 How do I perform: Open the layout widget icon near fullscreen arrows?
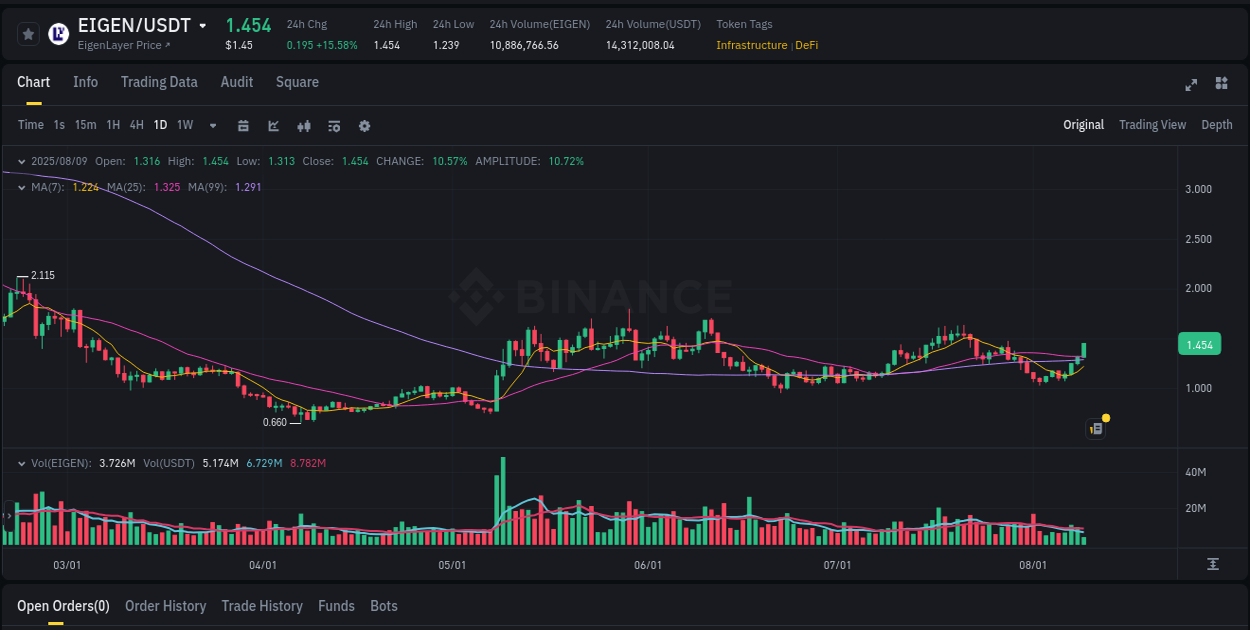[1221, 85]
